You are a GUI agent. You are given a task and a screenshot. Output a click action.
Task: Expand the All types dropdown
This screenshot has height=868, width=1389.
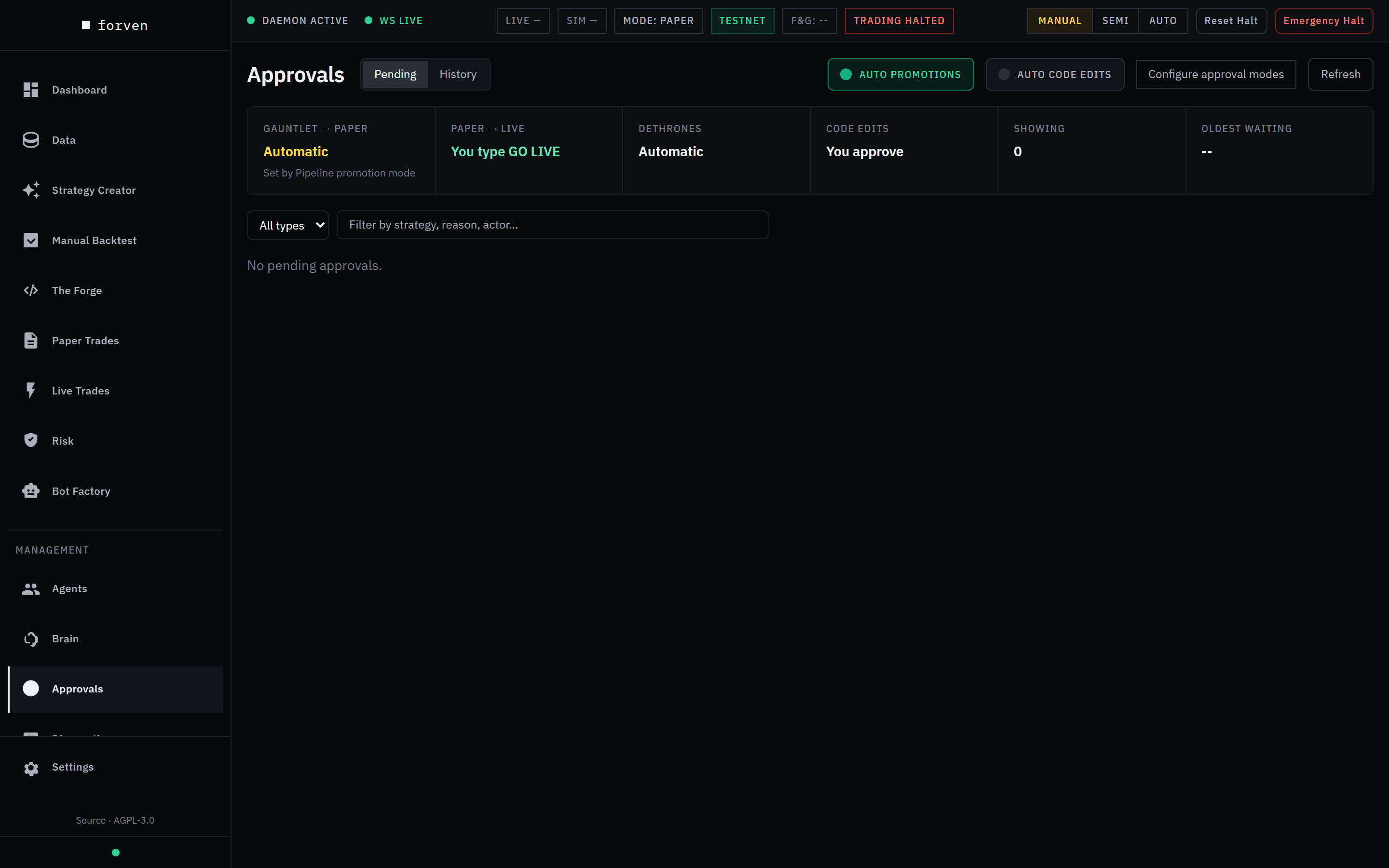pyautogui.click(x=287, y=225)
